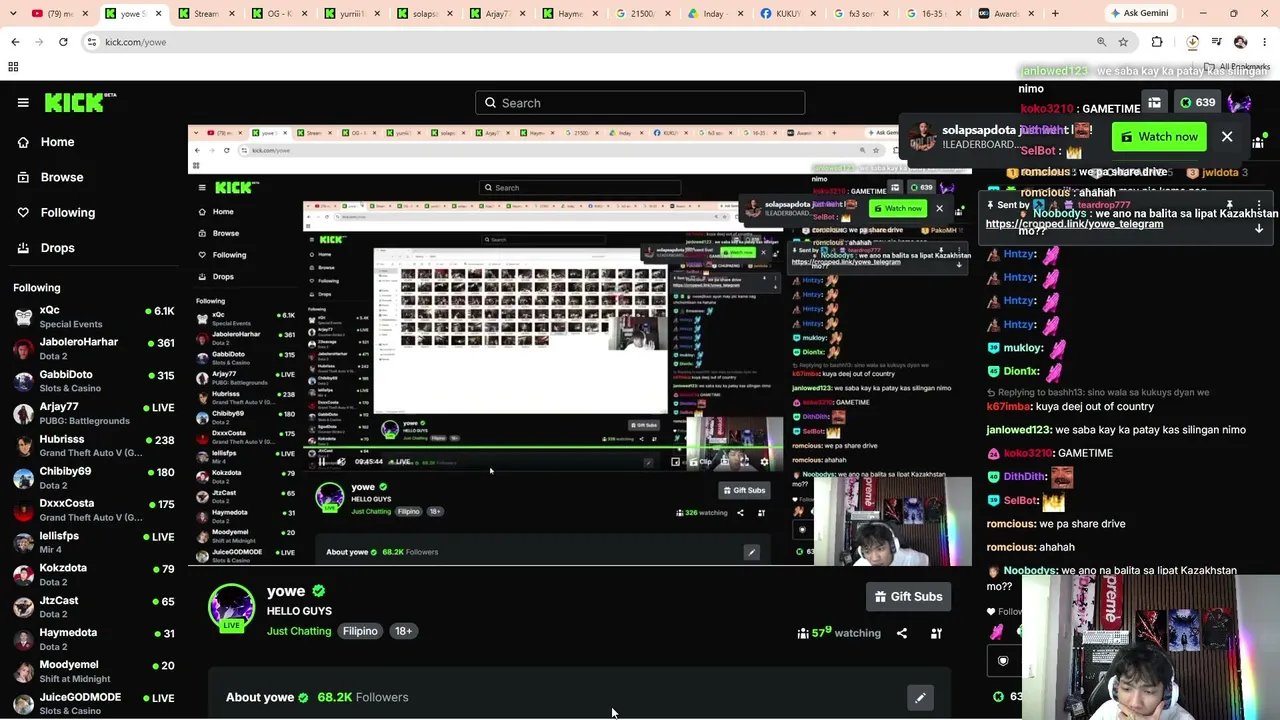This screenshot has height=720, width=1280.
Task: Open the browser Extensions puzzle icon
Action: tap(1157, 42)
